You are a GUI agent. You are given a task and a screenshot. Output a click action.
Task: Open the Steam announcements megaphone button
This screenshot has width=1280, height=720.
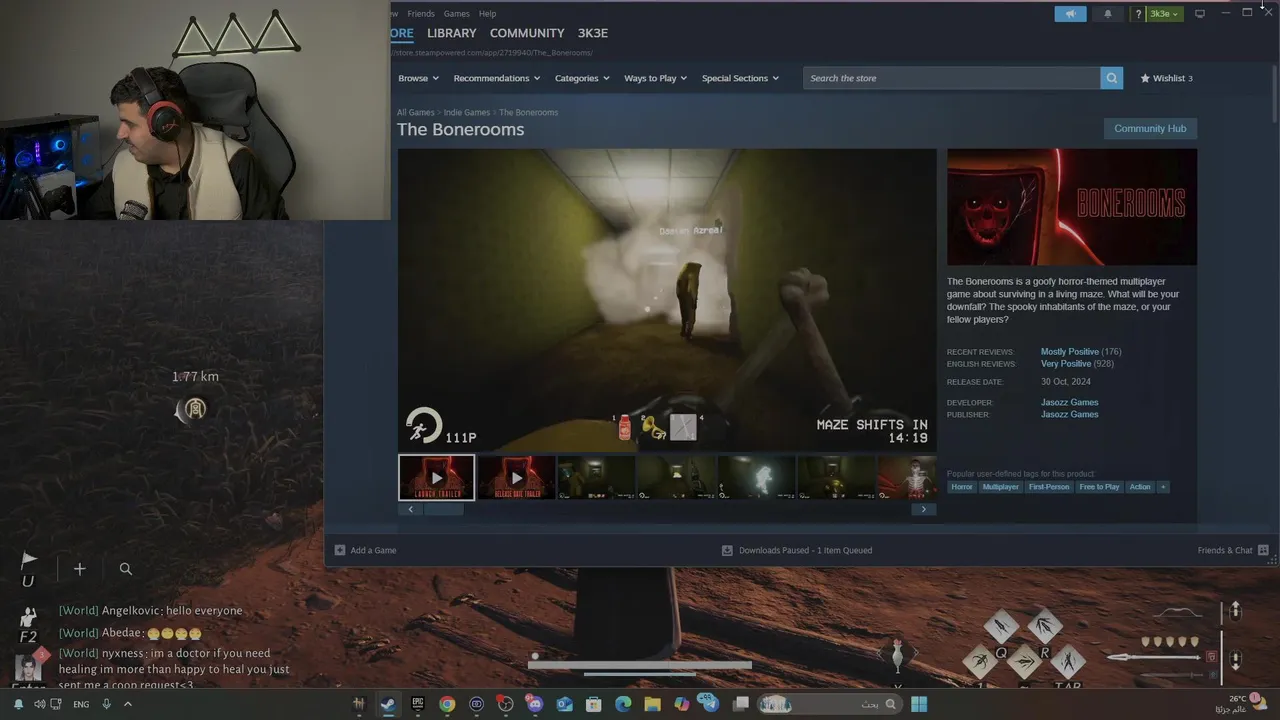[x=1070, y=14]
